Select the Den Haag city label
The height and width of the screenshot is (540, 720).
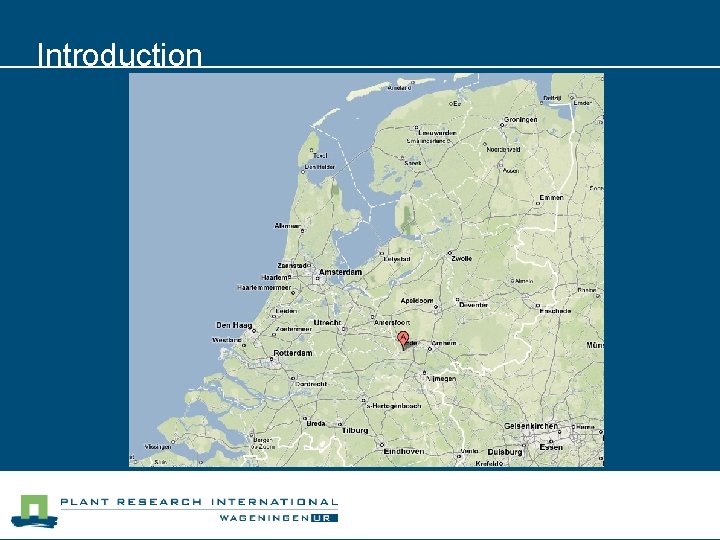[234, 325]
